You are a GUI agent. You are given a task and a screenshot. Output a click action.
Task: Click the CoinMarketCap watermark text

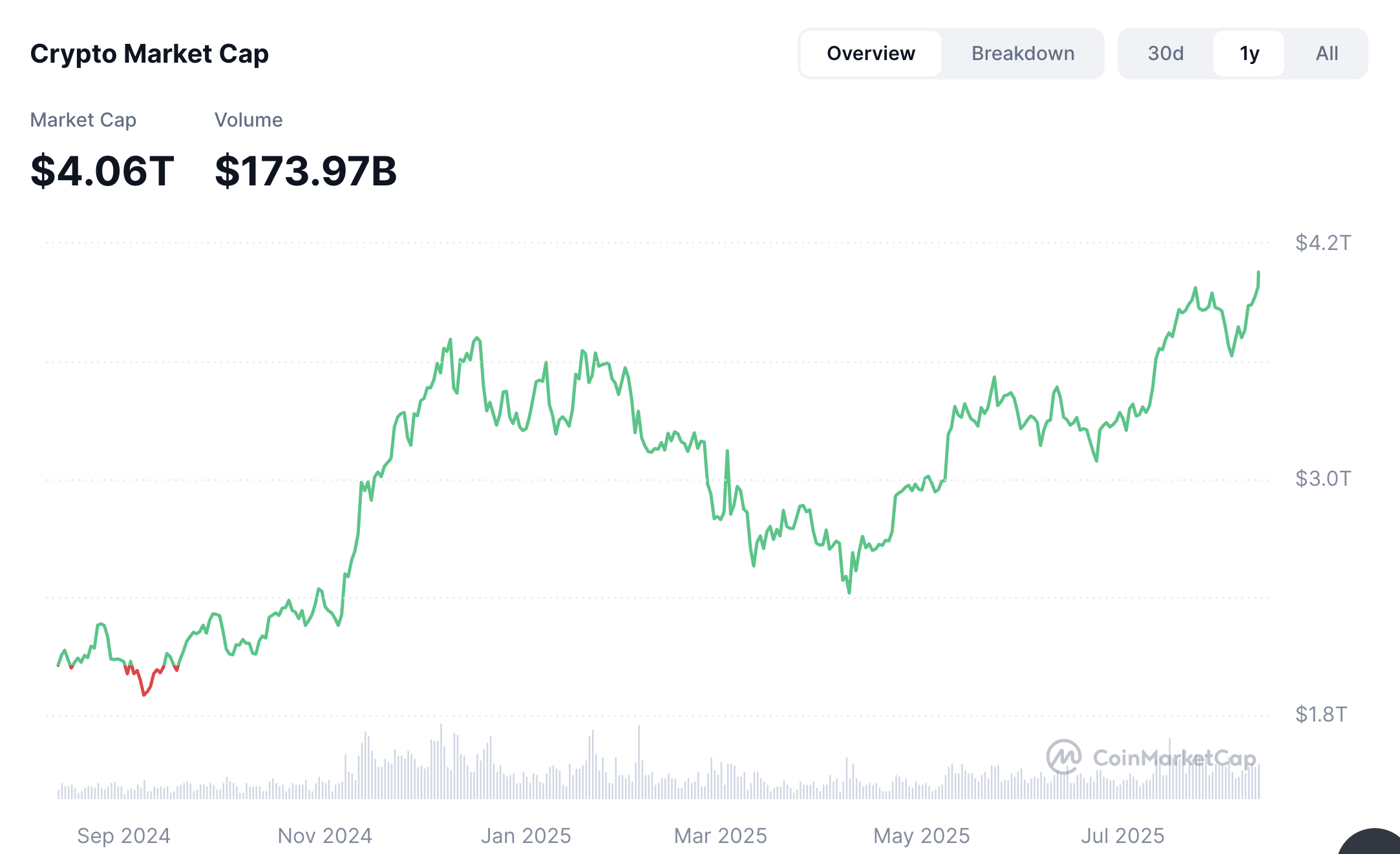(1174, 758)
